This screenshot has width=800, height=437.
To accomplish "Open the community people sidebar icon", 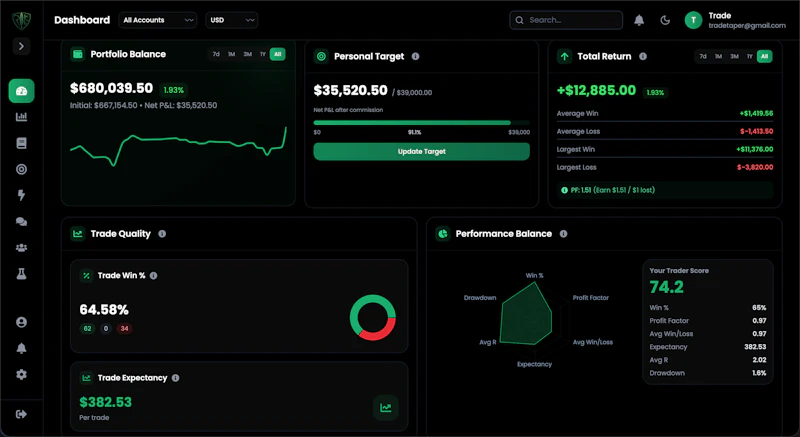I will point(21,248).
